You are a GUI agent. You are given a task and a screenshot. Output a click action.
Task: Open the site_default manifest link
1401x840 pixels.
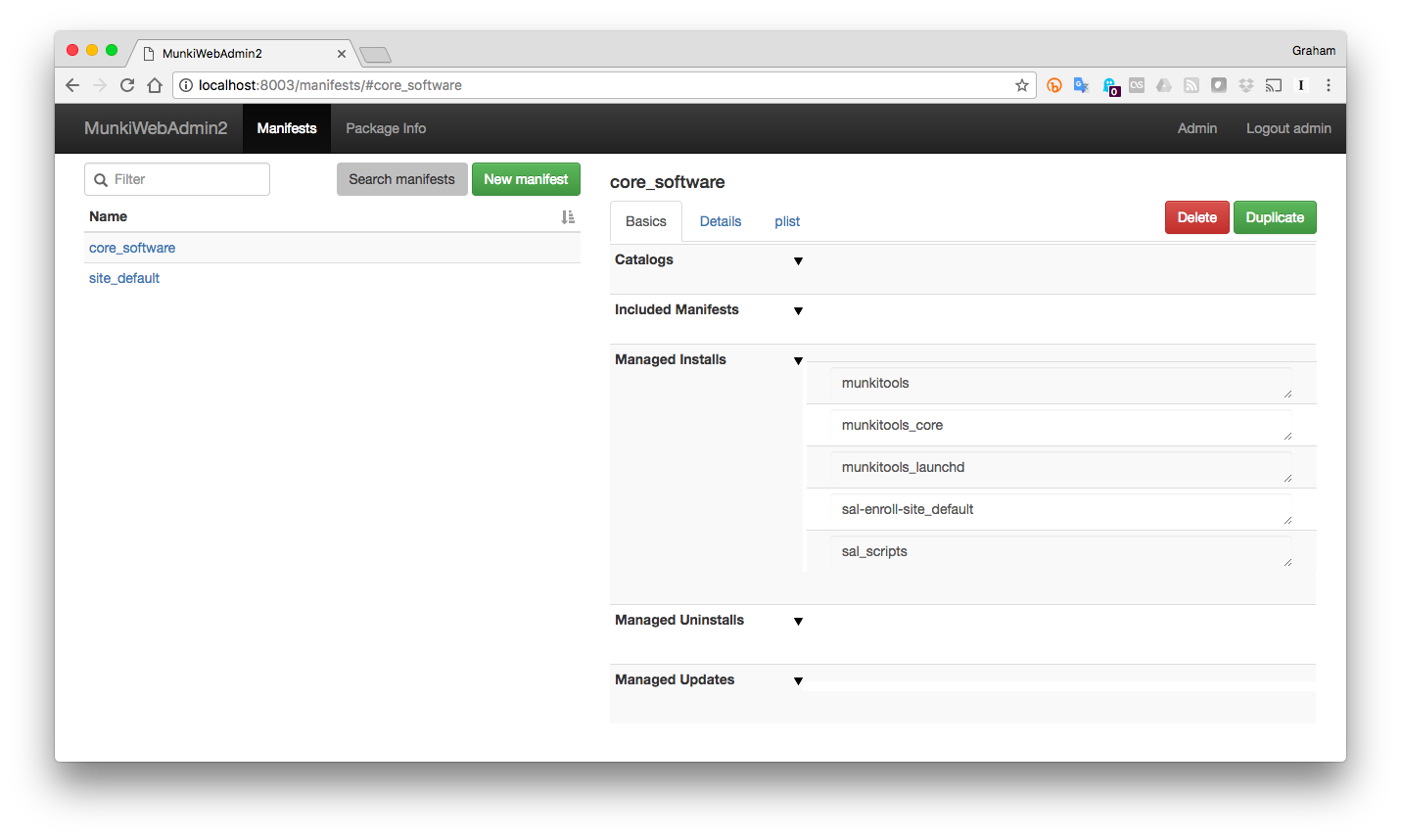click(124, 278)
